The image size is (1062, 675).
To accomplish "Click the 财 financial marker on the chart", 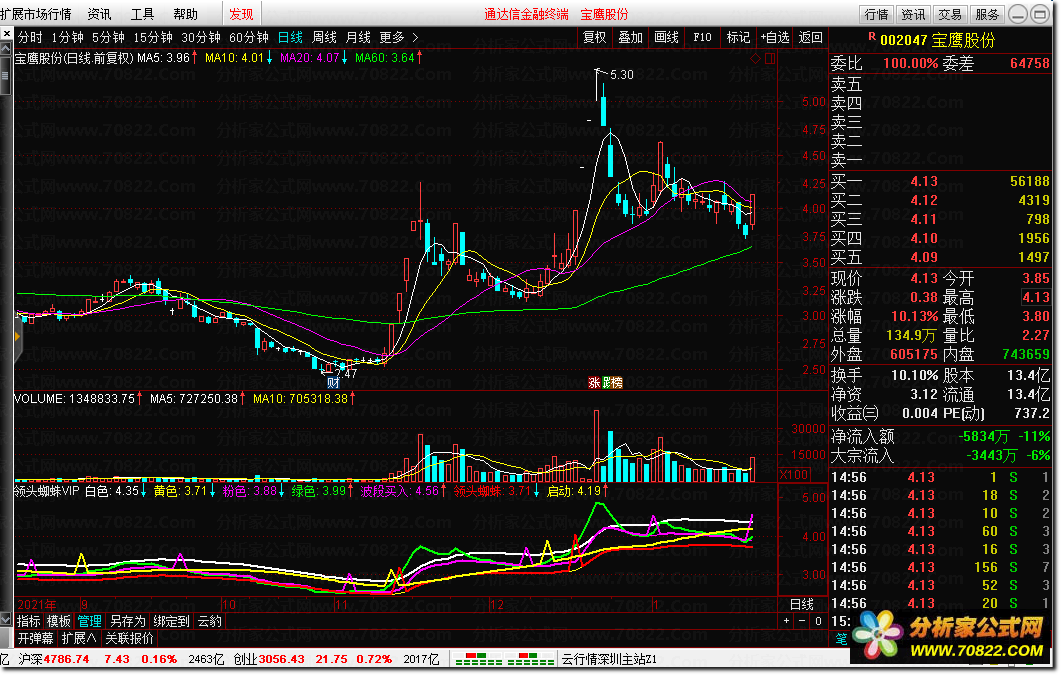I will 333,383.
